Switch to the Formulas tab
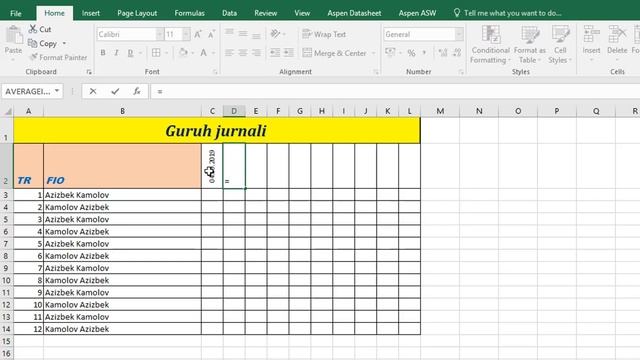The height and width of the screenshot is (360, 640). [189, 13]
